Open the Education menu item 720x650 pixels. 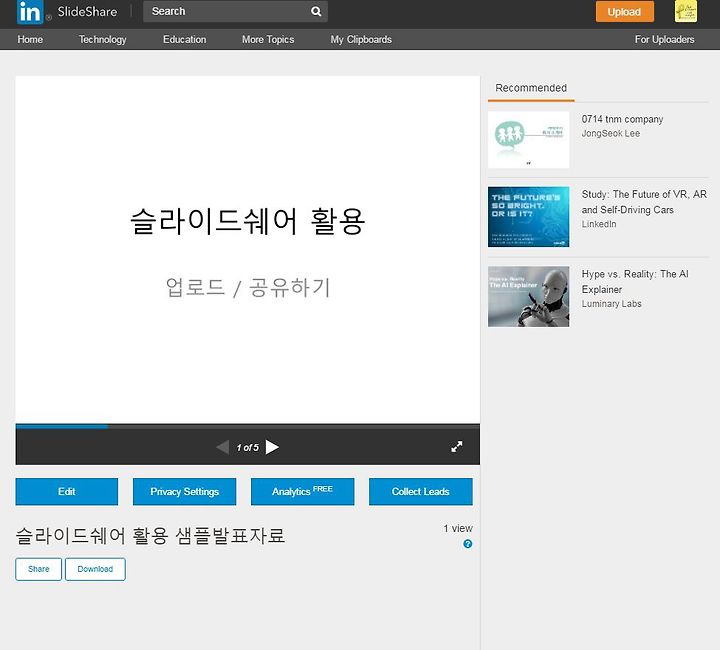[x=185, y=39]
